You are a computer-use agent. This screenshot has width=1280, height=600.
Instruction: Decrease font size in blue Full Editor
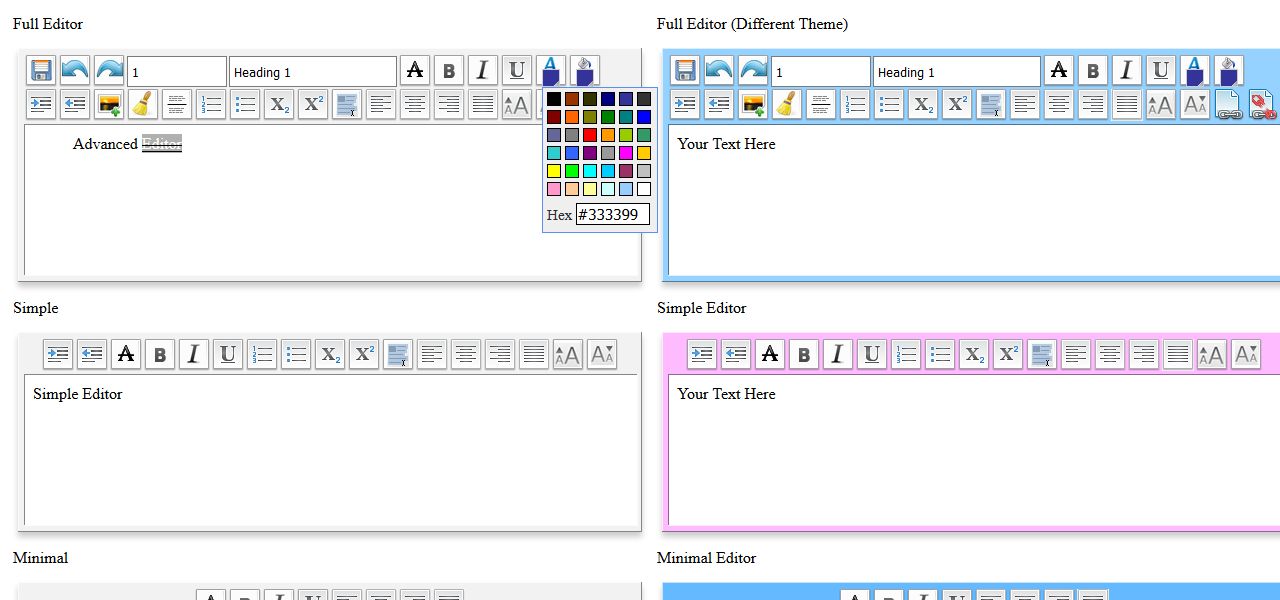pos(1195,104)
